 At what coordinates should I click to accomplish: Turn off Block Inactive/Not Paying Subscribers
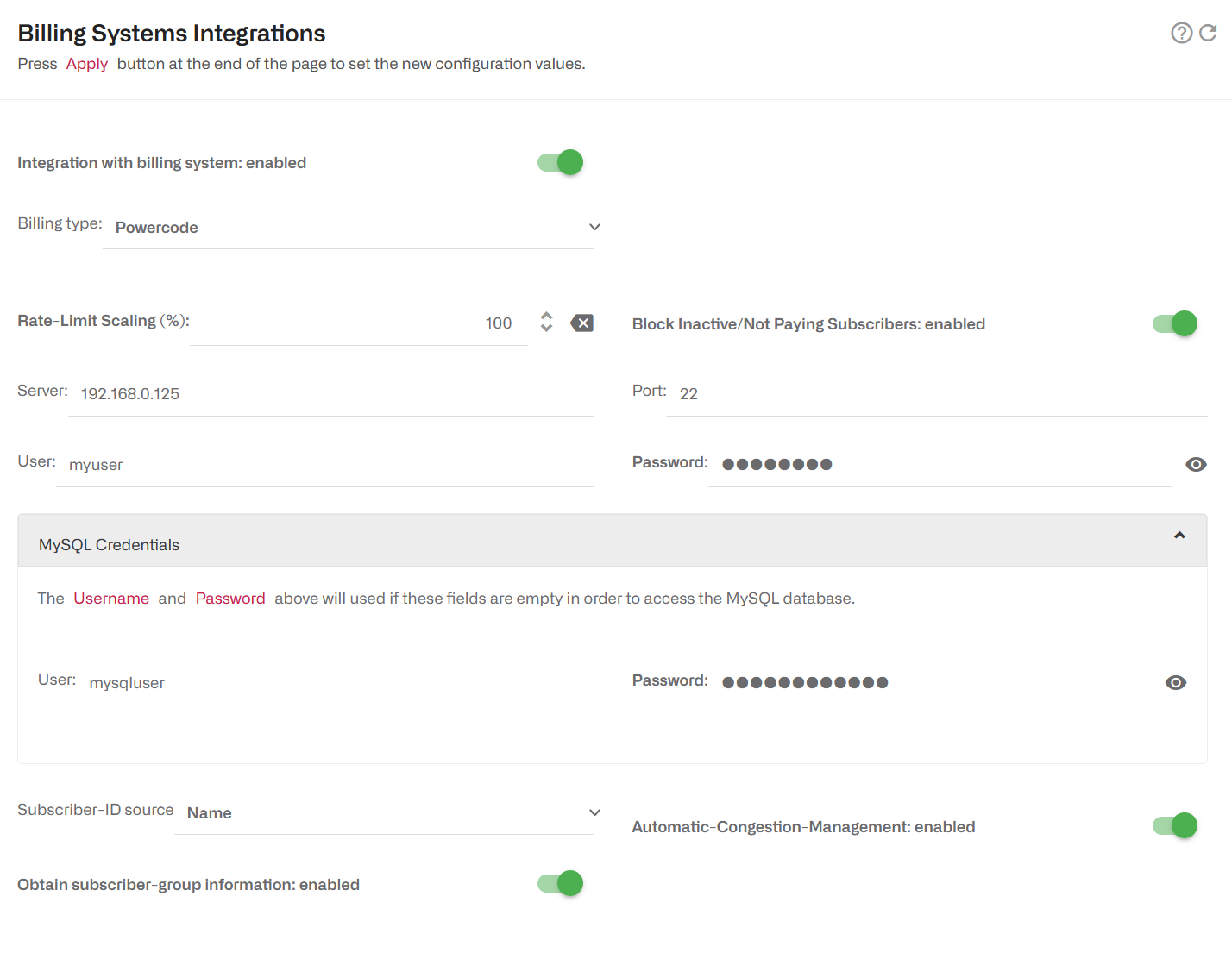(1174, 323)
